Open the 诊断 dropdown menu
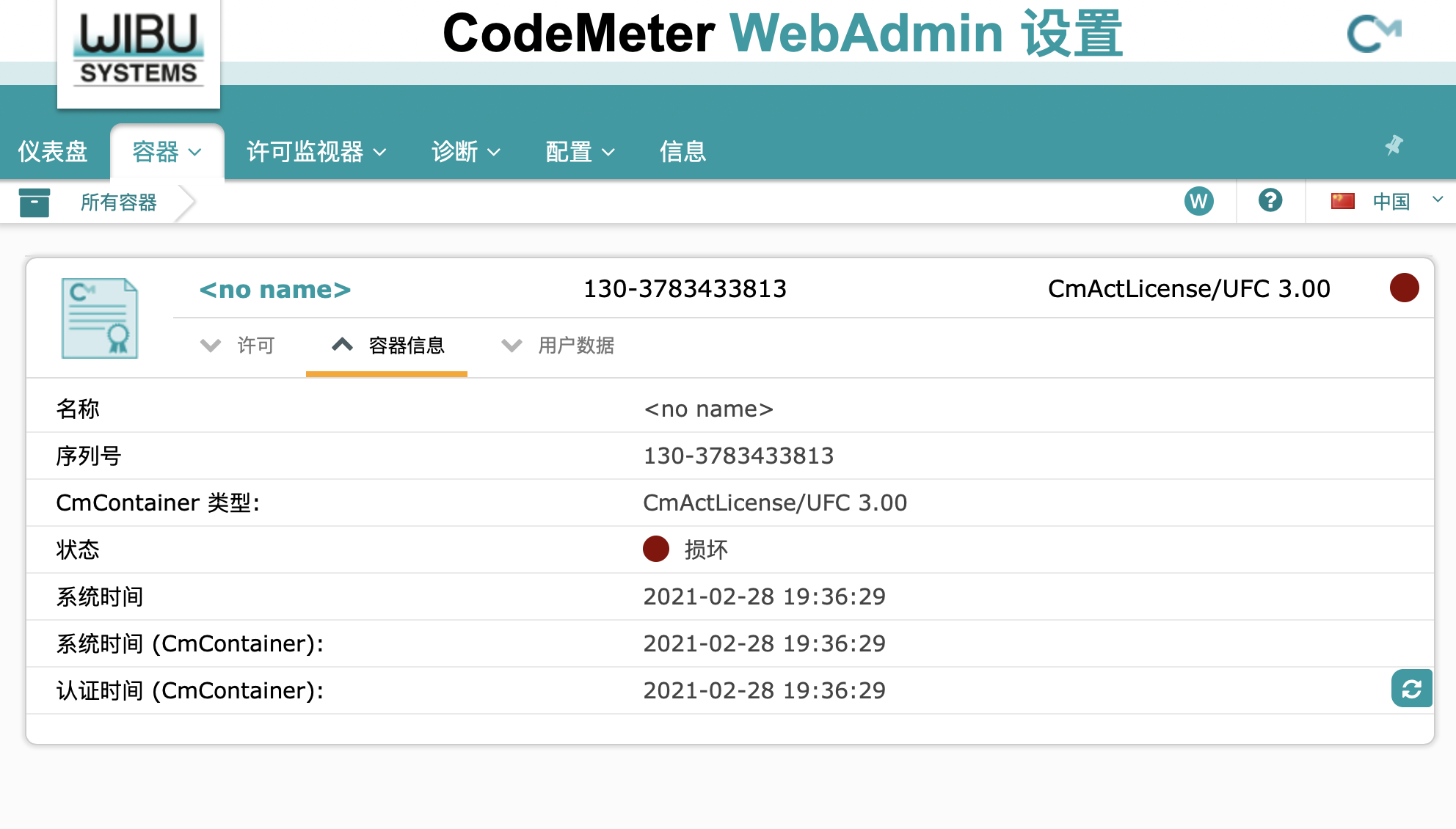The height and width of the screenshot is (829, 1456). 466,152
